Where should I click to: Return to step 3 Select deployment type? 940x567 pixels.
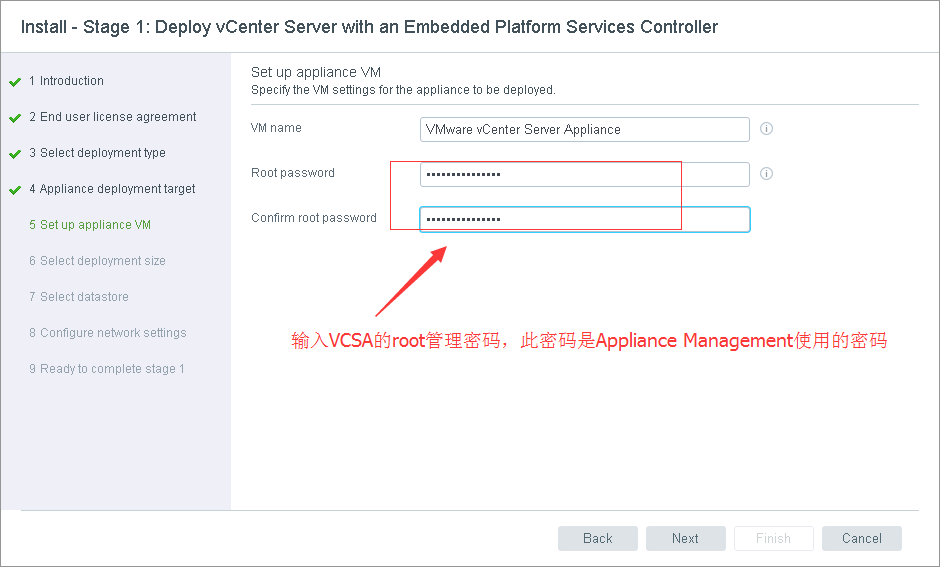pos(97,153)
